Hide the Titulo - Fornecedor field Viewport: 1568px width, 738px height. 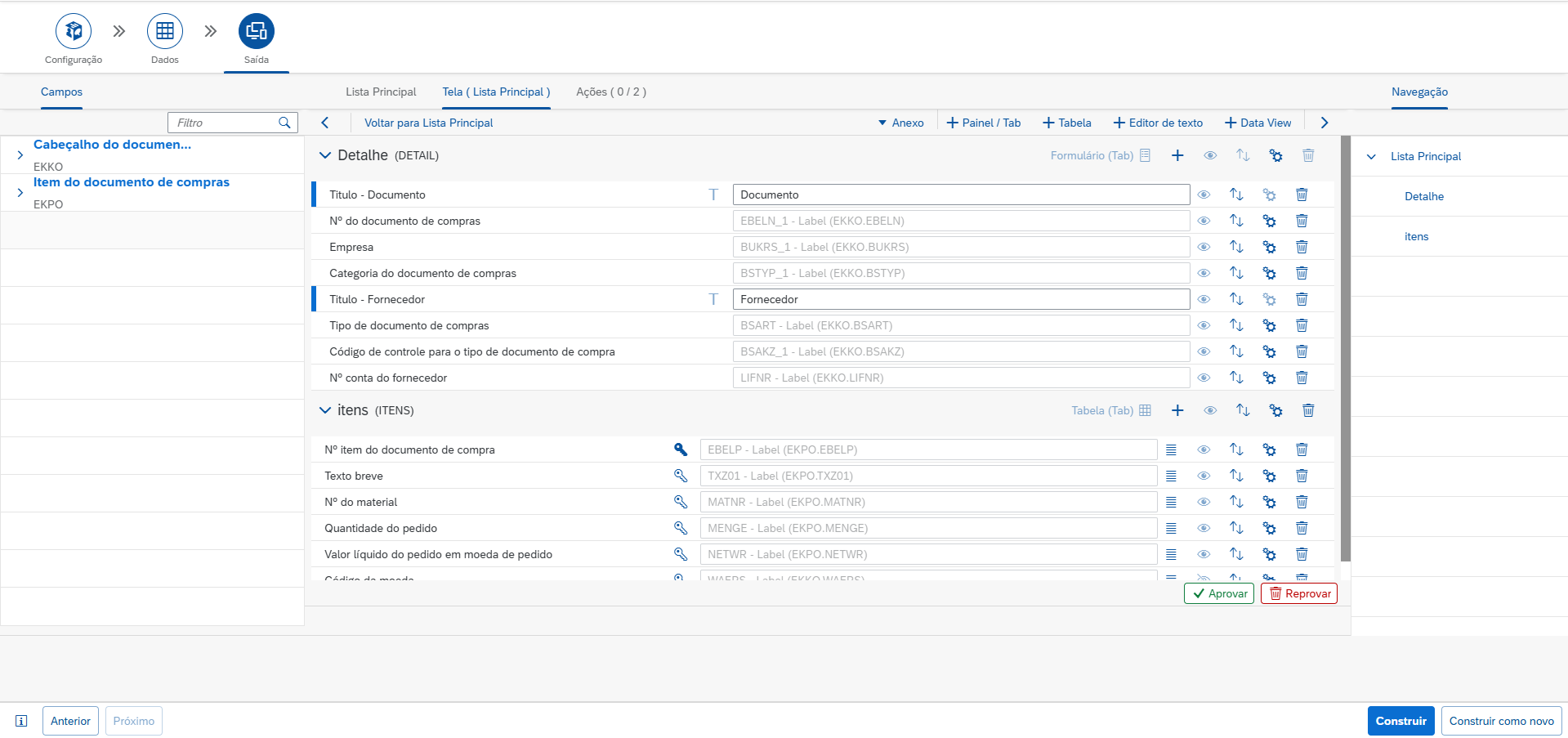tap(1204, 299)
